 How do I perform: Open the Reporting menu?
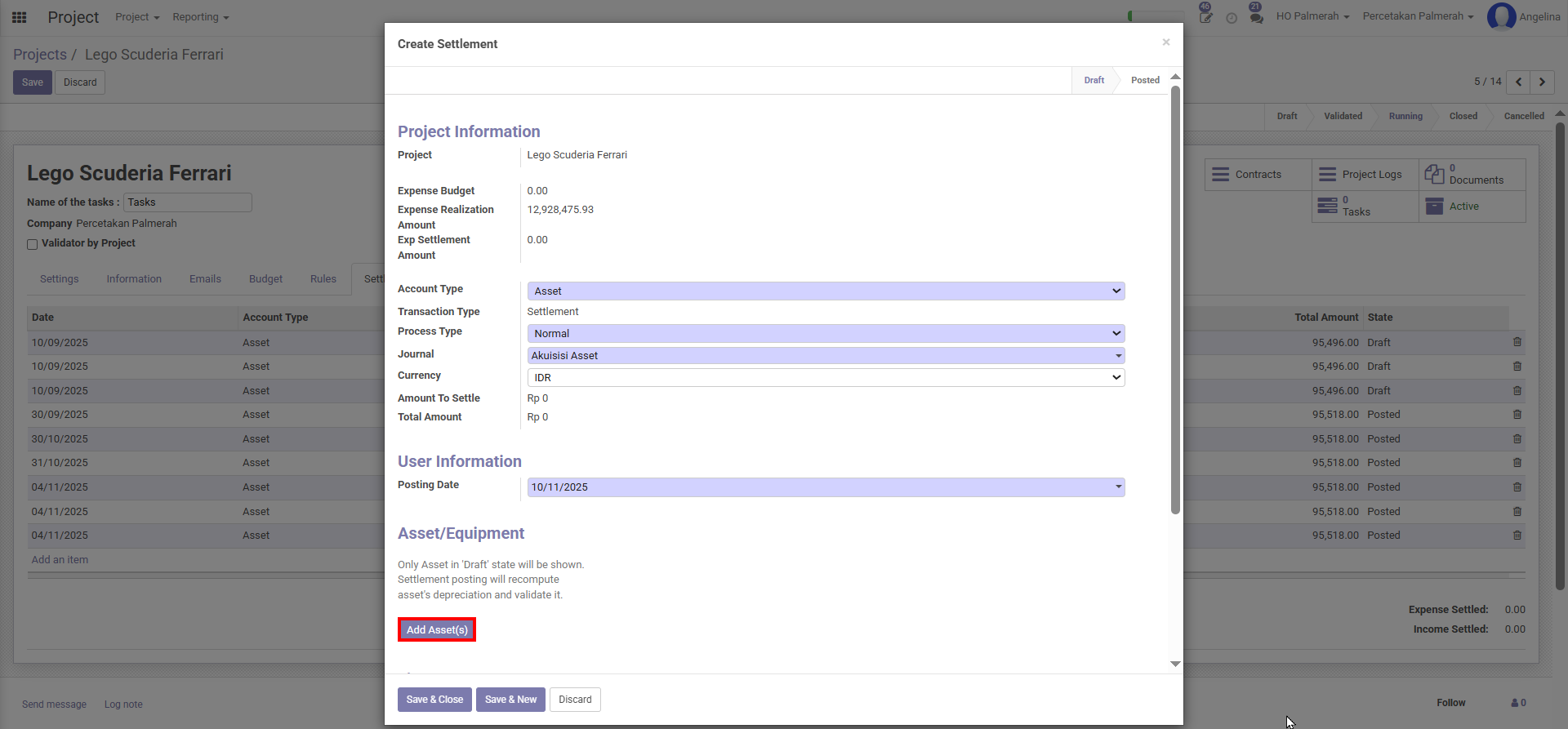pos(200,17)
